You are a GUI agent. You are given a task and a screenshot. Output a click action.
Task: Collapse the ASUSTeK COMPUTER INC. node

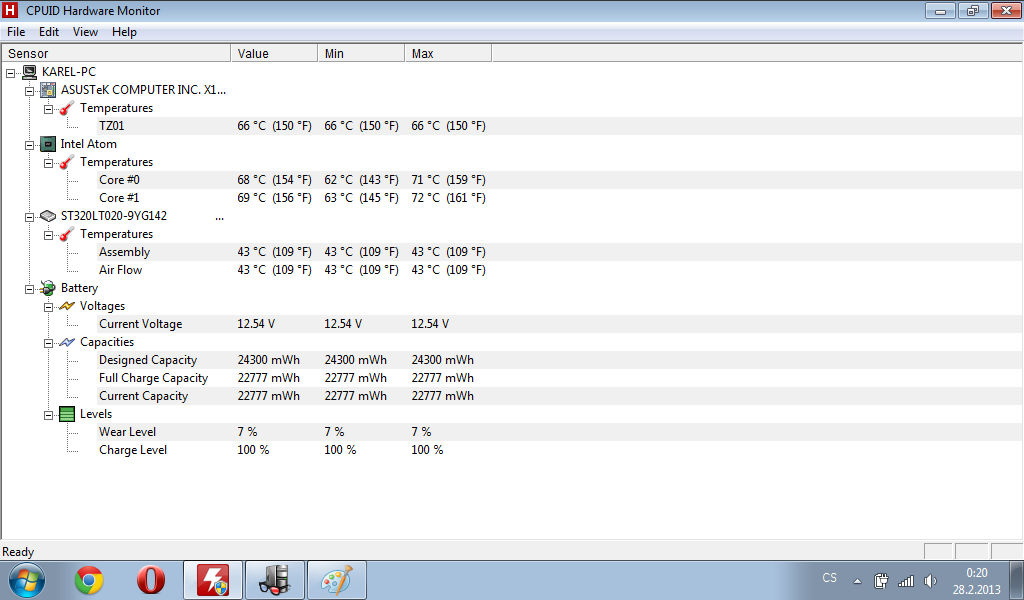click(29, 91)
